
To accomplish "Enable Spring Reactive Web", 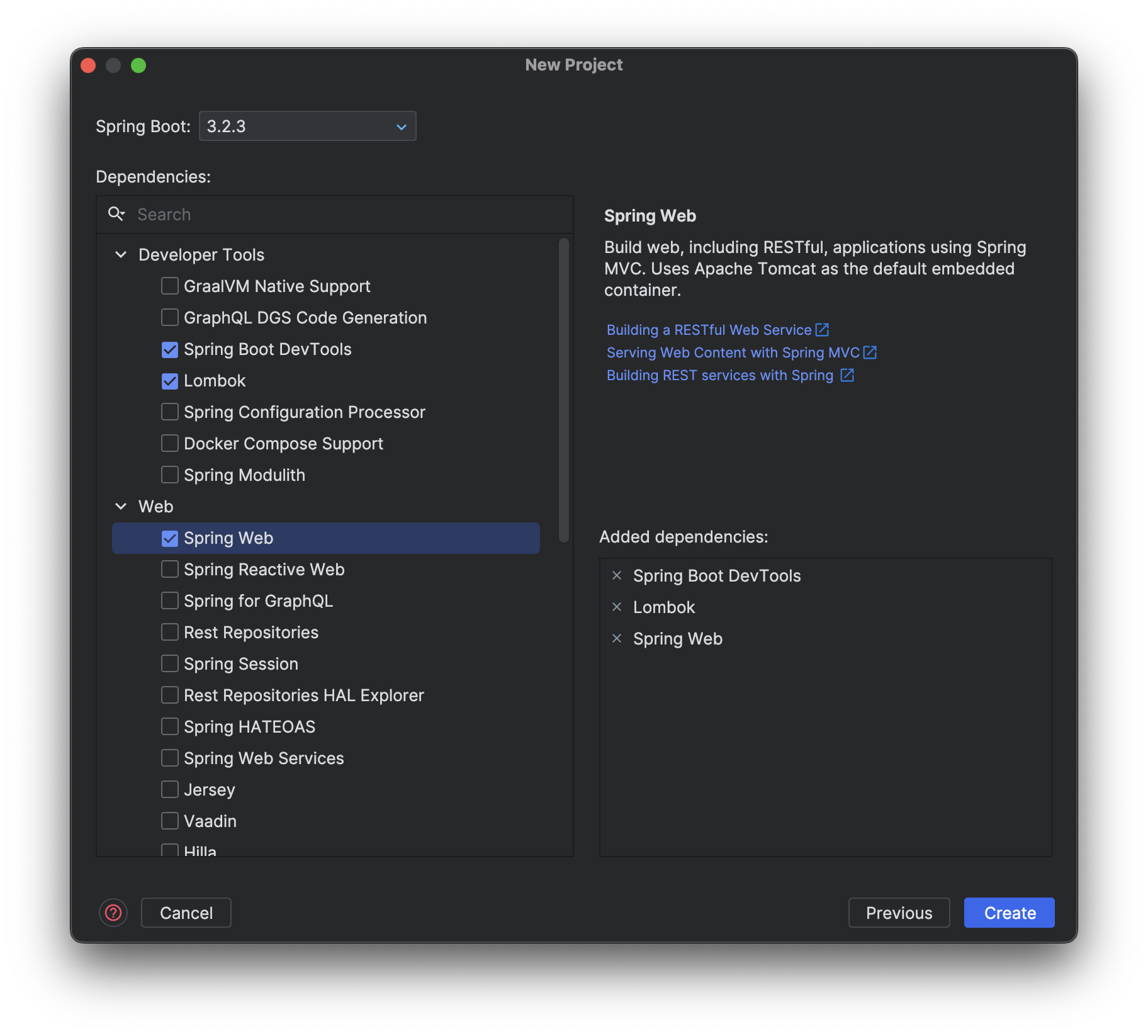I will 170,569.
